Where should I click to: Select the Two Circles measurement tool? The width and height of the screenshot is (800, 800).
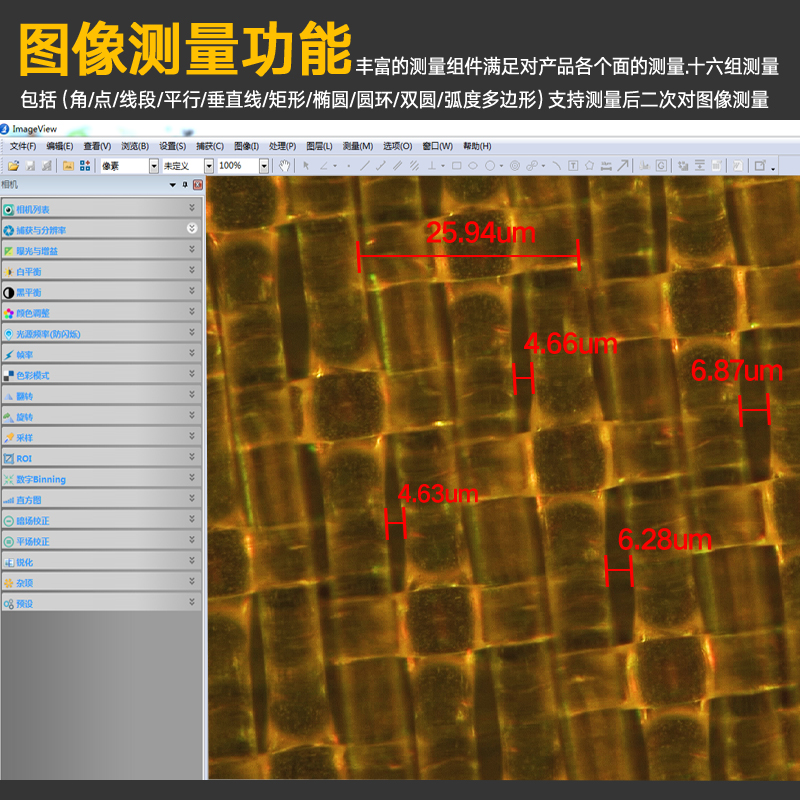tap(532, 166)
